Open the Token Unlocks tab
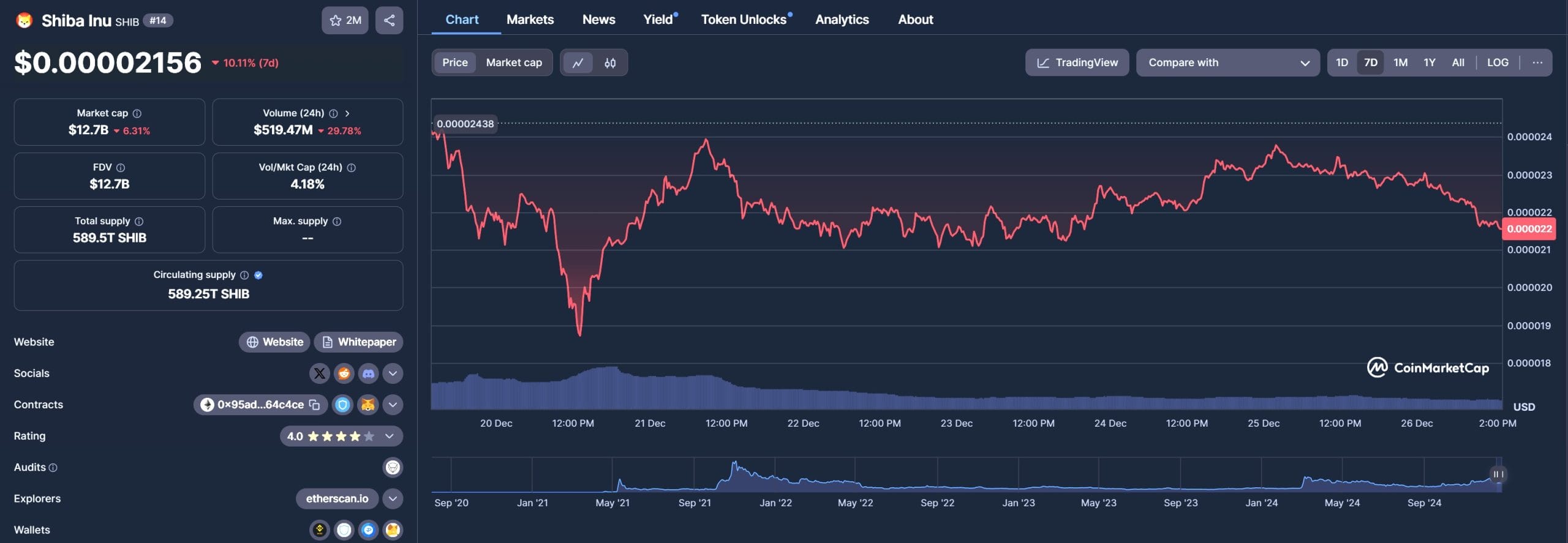This screenshot has width=1568, height=543. point(744,20)
